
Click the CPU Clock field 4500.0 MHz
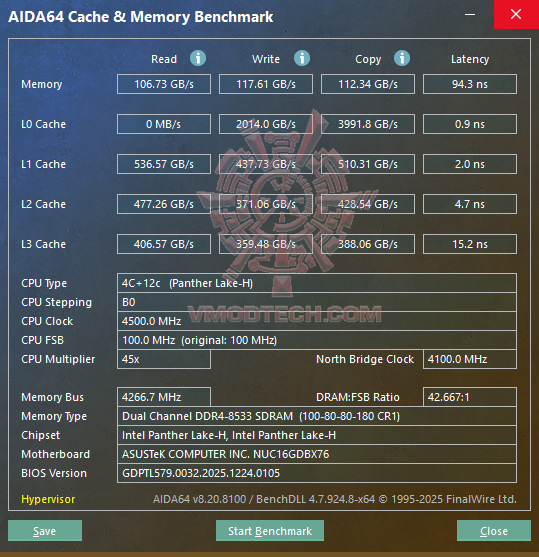pyautogui.click(x=317, y=321)
